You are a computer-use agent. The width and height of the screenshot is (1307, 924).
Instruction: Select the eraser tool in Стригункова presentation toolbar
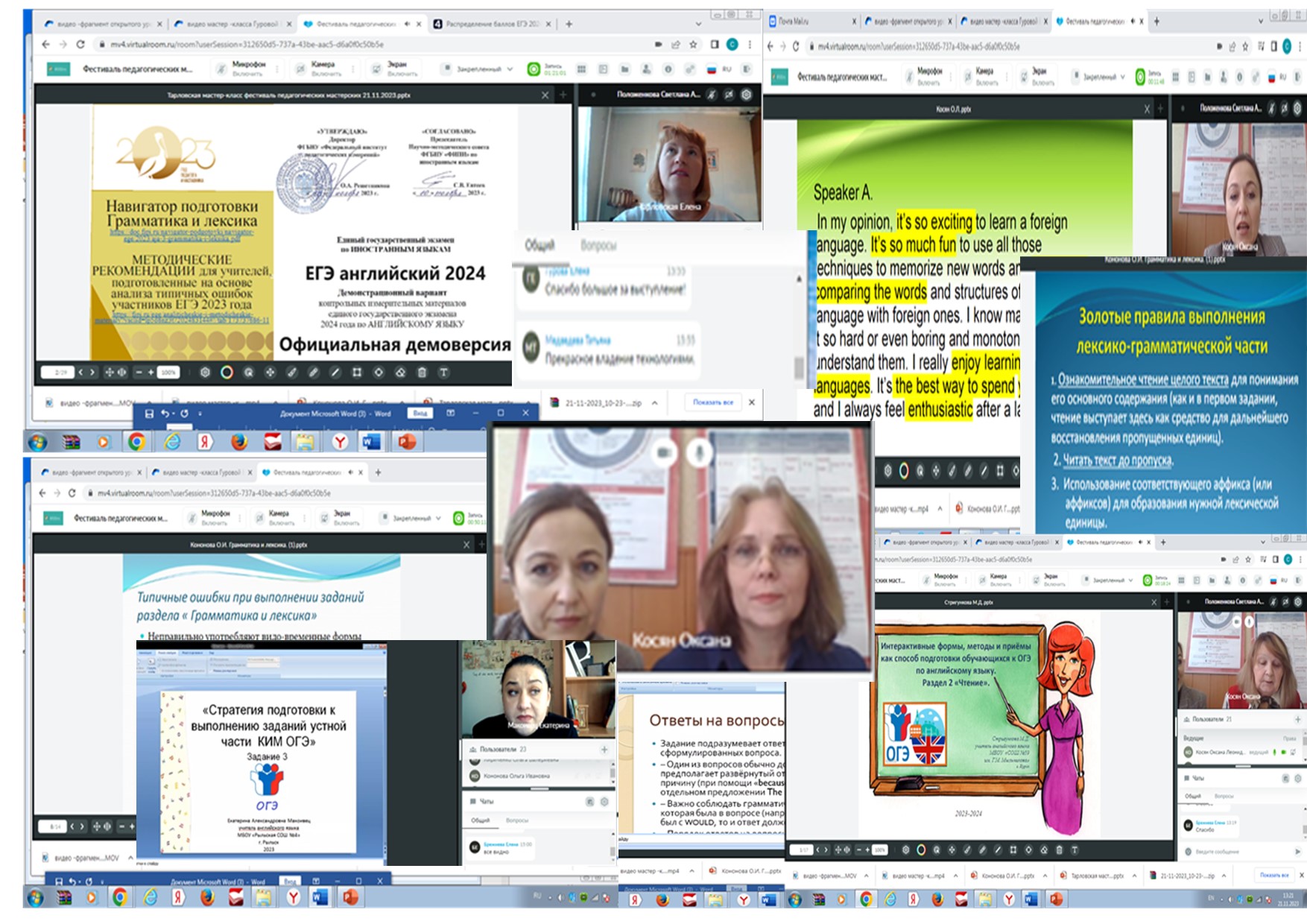(x=1044, y=849)
